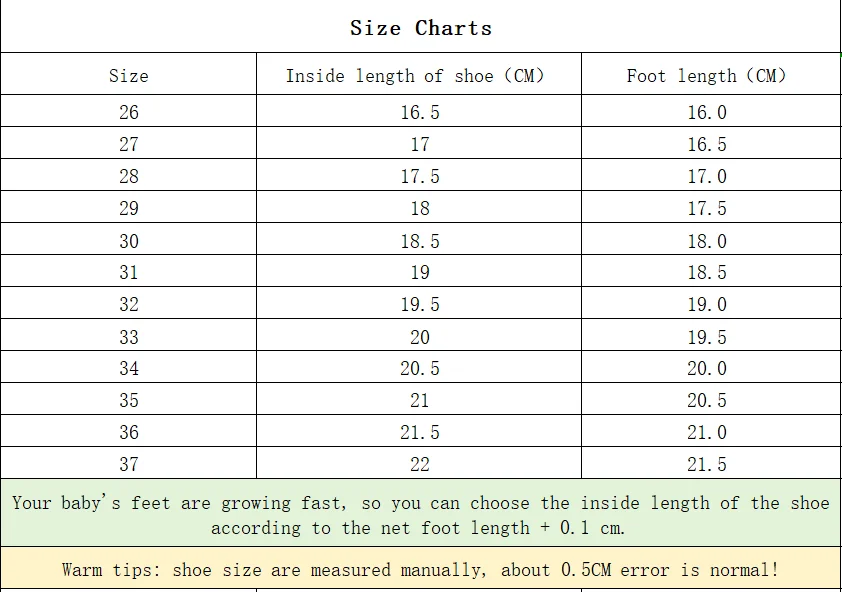The image size is (842, 592).
Task: Select size 26 cell
Action: 129,112
